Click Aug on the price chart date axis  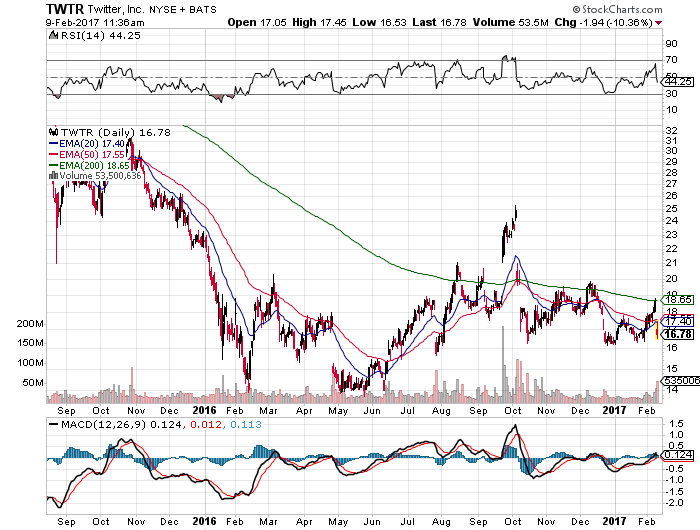click(441, 411)
